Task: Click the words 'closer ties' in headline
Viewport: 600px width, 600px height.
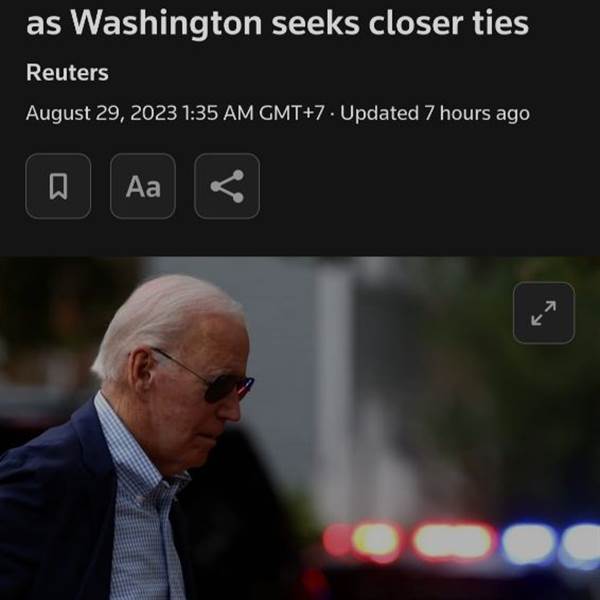Action: click(x=448, y=23)
